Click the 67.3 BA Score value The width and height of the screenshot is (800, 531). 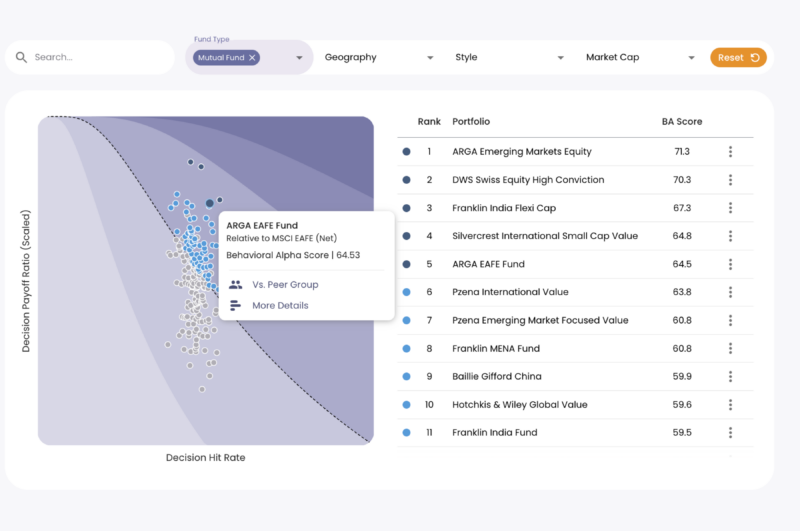tap(682, 208)
